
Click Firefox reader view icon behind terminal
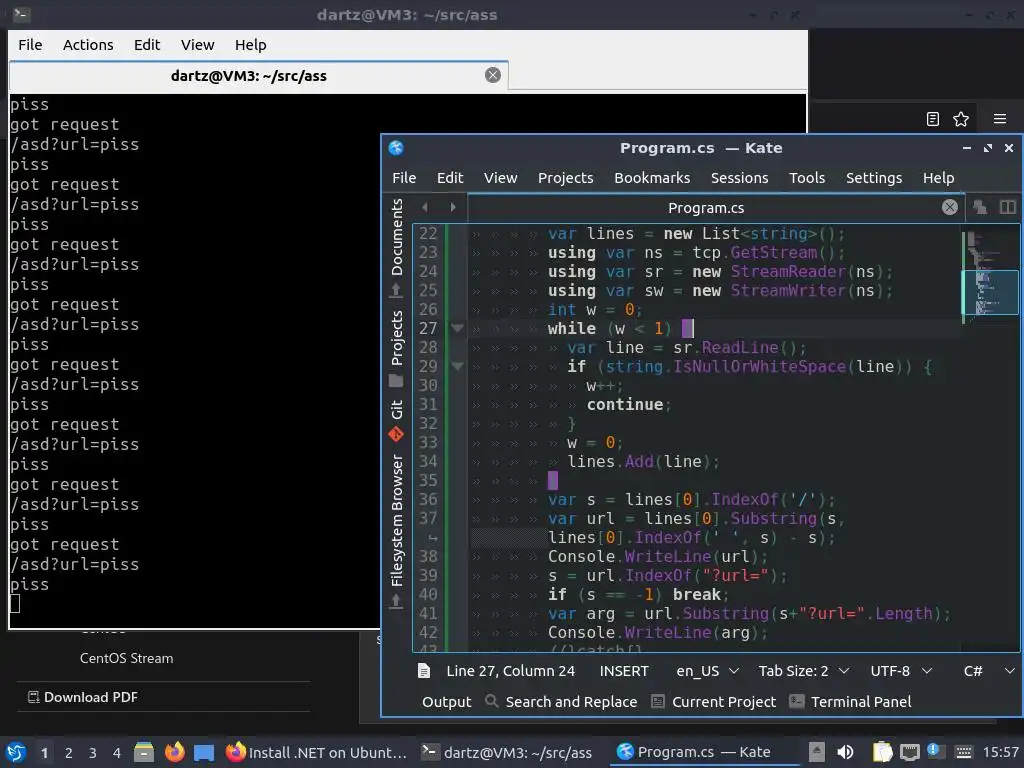pos(933,119)
